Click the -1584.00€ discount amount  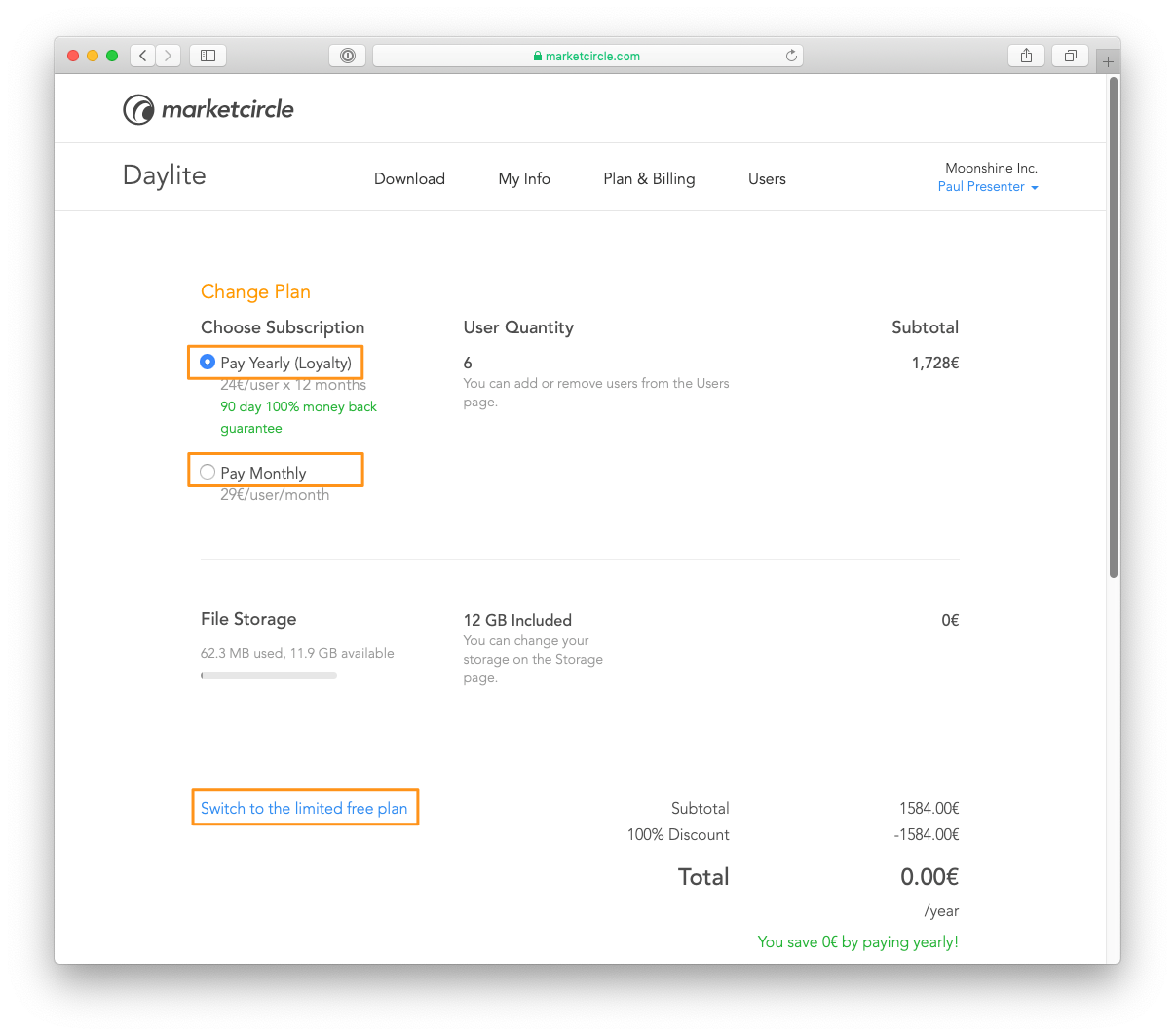pos(927,834)
